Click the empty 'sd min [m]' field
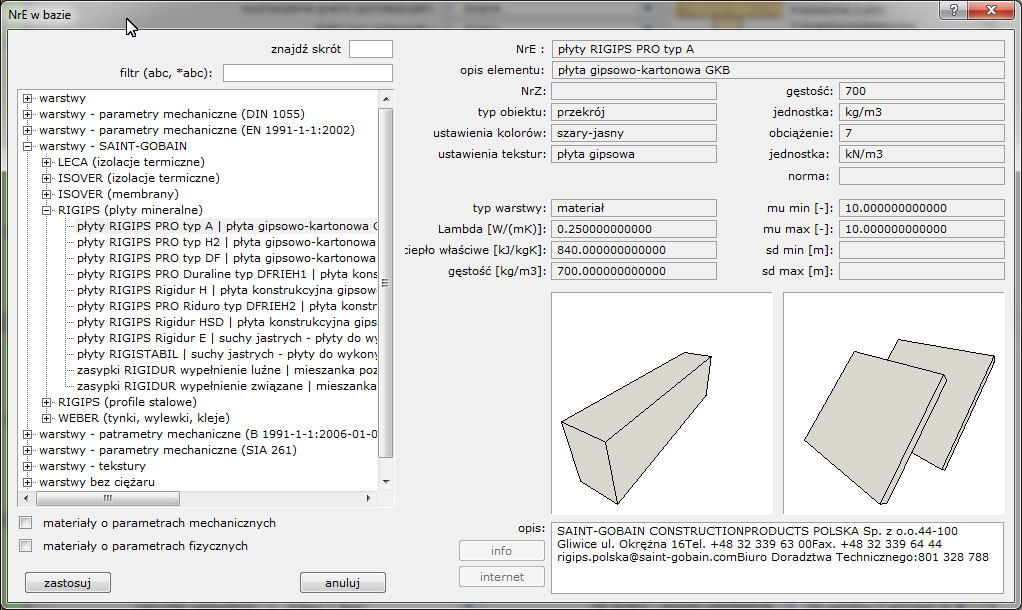Screen dimensions: 1022x610 922,250
